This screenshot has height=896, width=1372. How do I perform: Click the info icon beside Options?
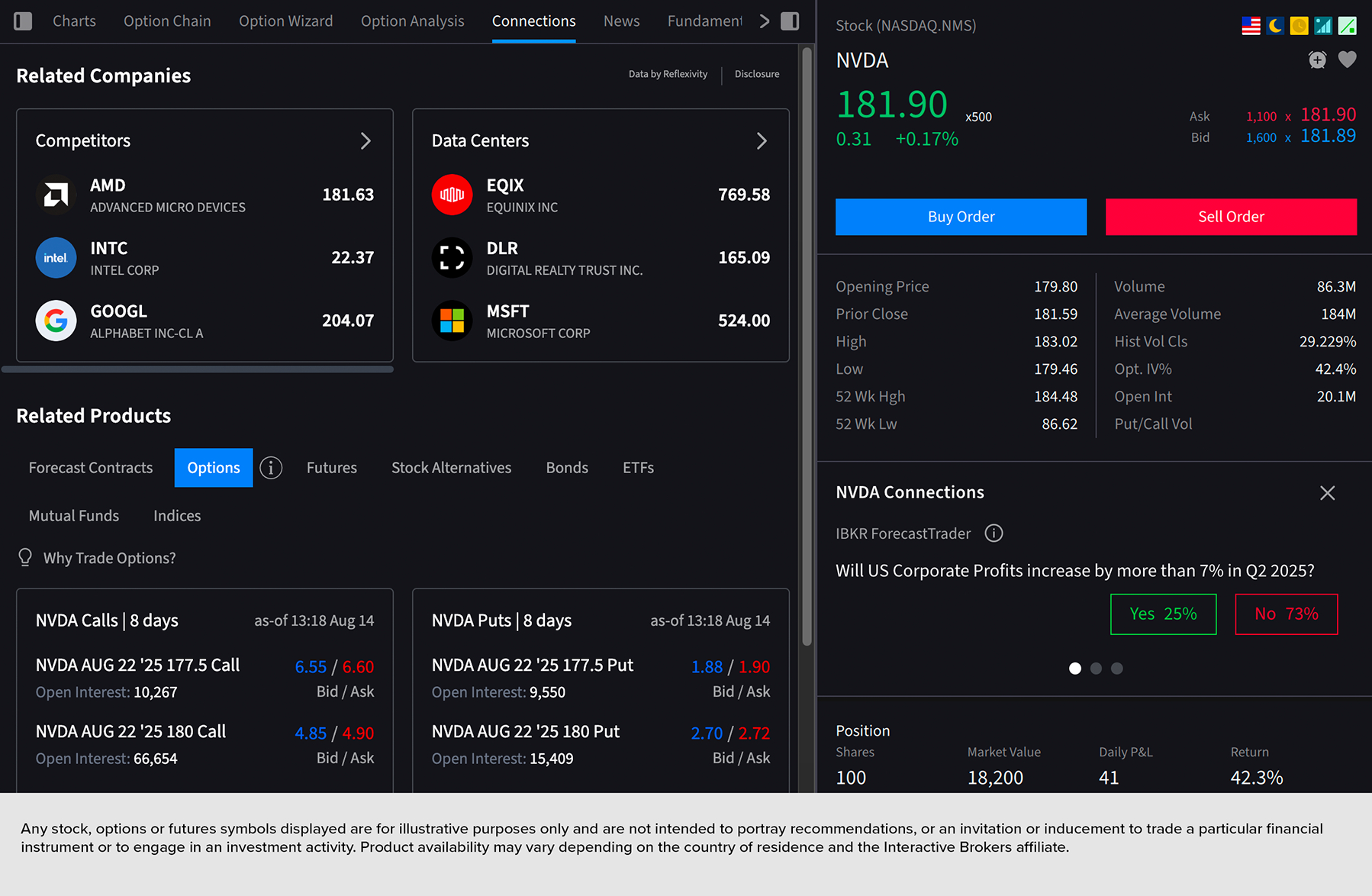[x=271, y=468]
